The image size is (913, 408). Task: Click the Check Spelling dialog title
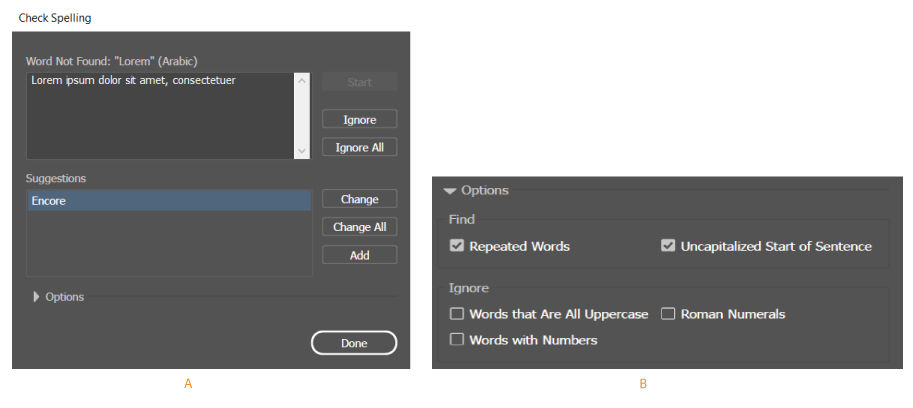(55, 18)
